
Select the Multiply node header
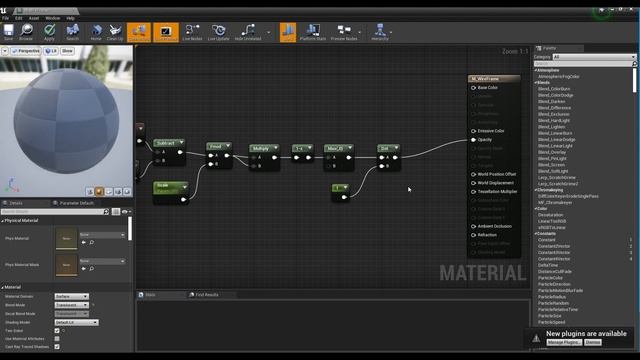264,148
